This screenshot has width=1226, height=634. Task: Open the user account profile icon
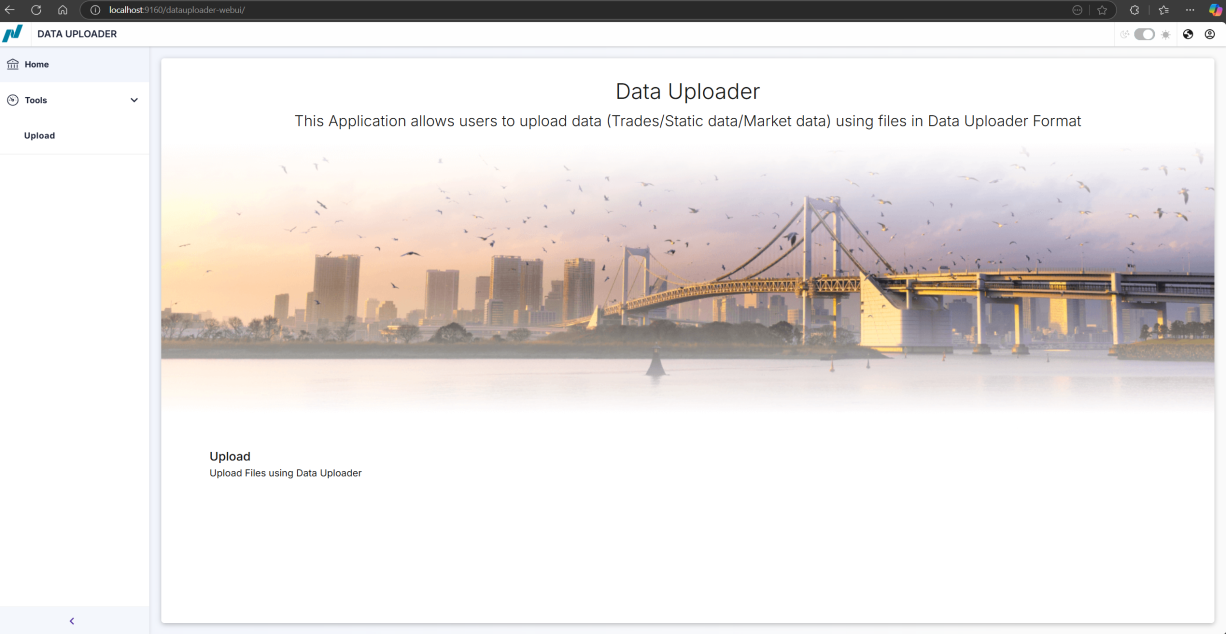(1210, 34)
